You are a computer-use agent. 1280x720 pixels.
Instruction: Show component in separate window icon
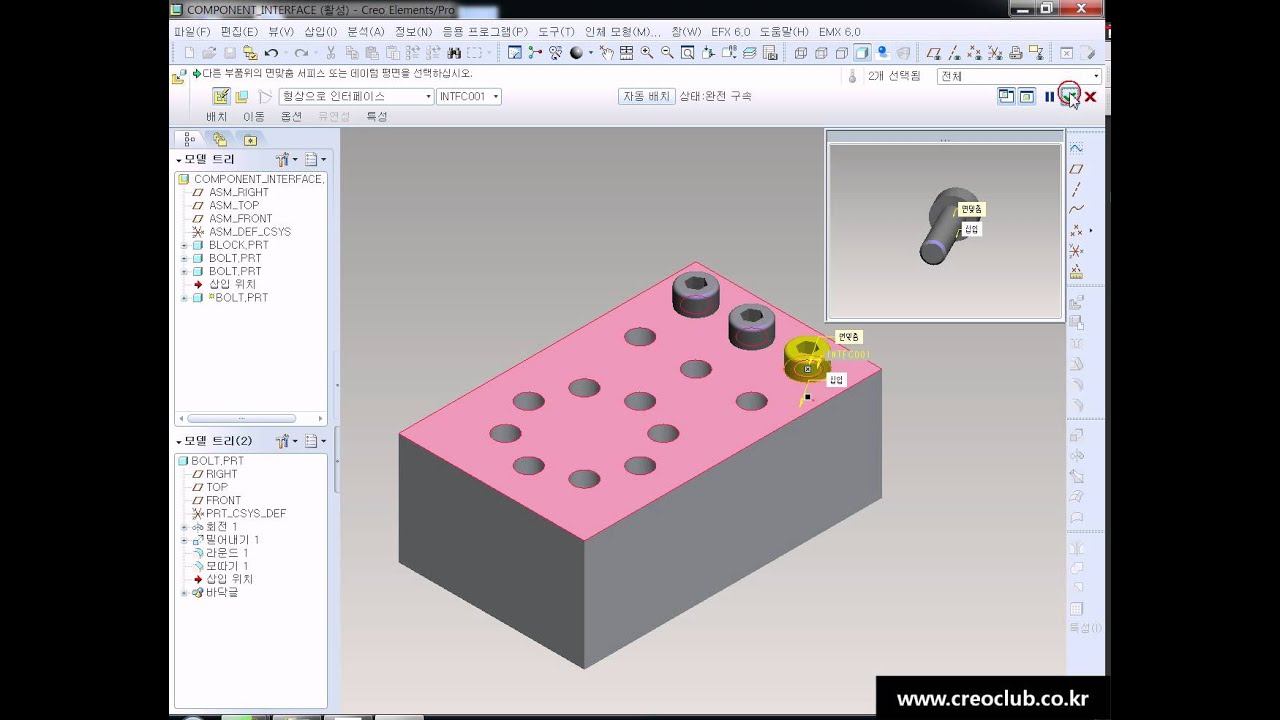click(1006, 97)
